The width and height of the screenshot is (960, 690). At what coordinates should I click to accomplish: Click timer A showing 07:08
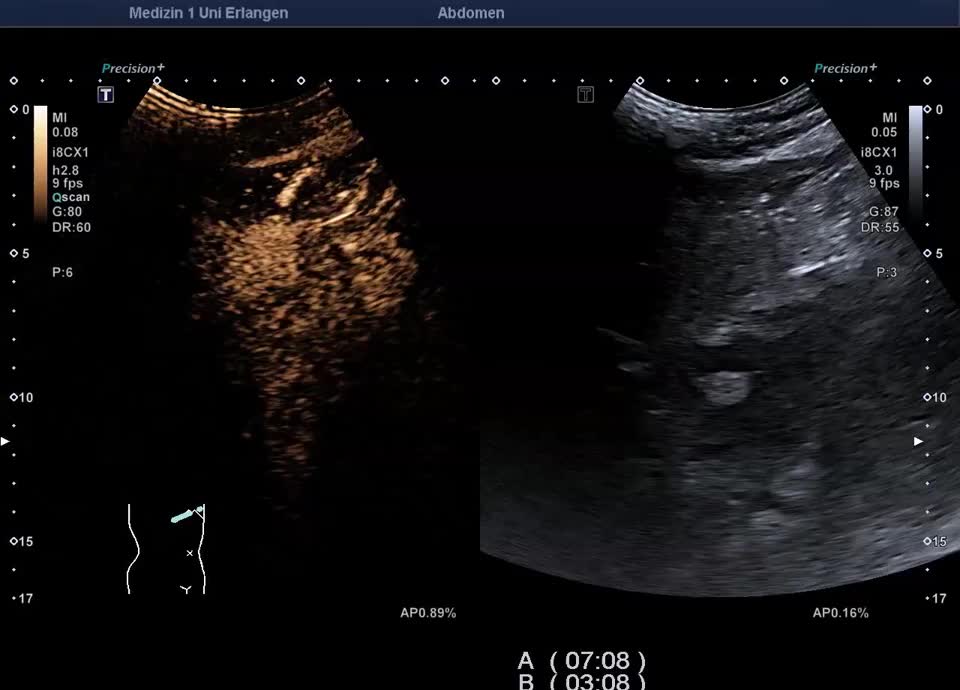[581, 661]
